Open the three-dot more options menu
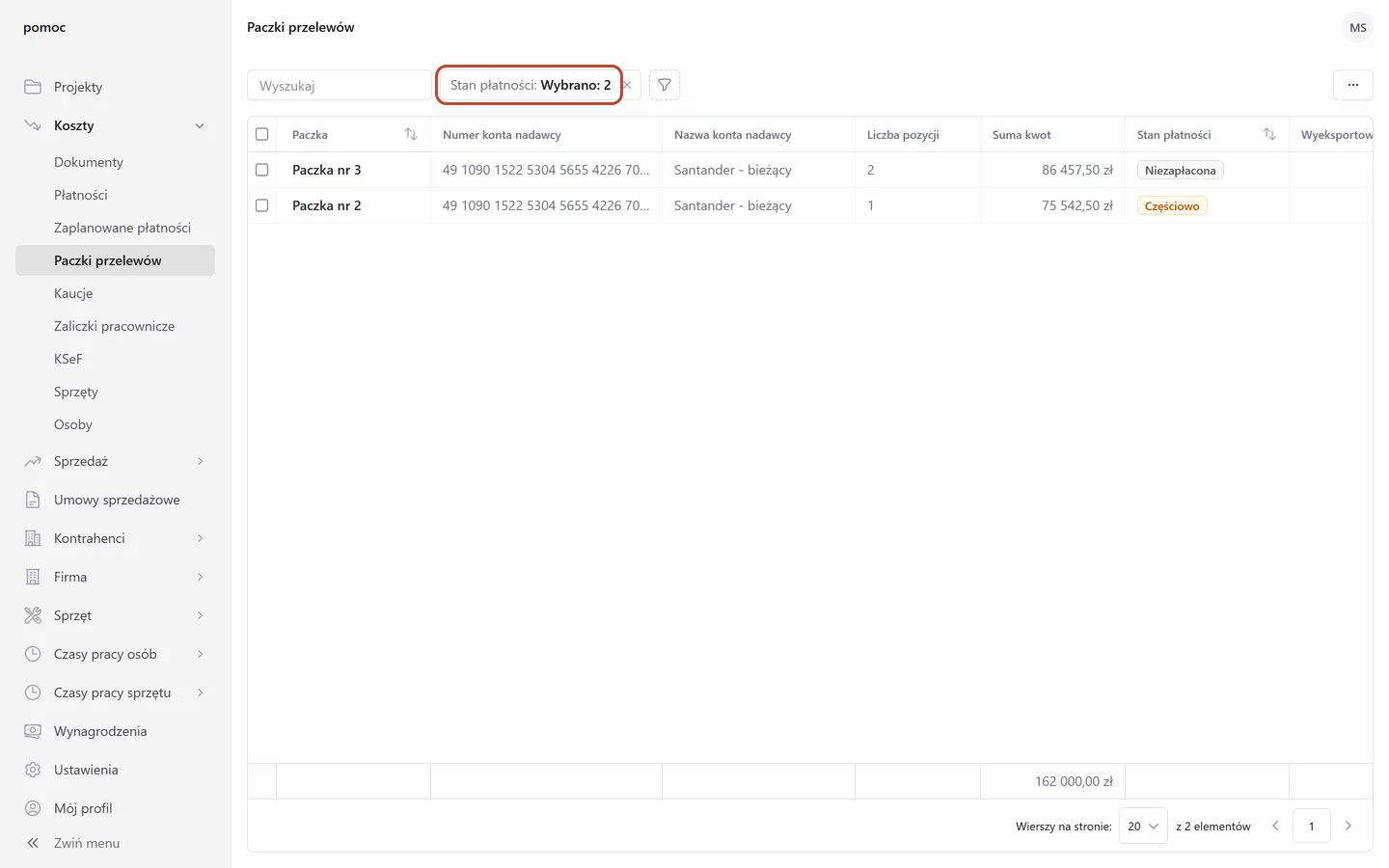Image resolution: width=1389 pixels, height=868 pixels. click(1353, 85)
